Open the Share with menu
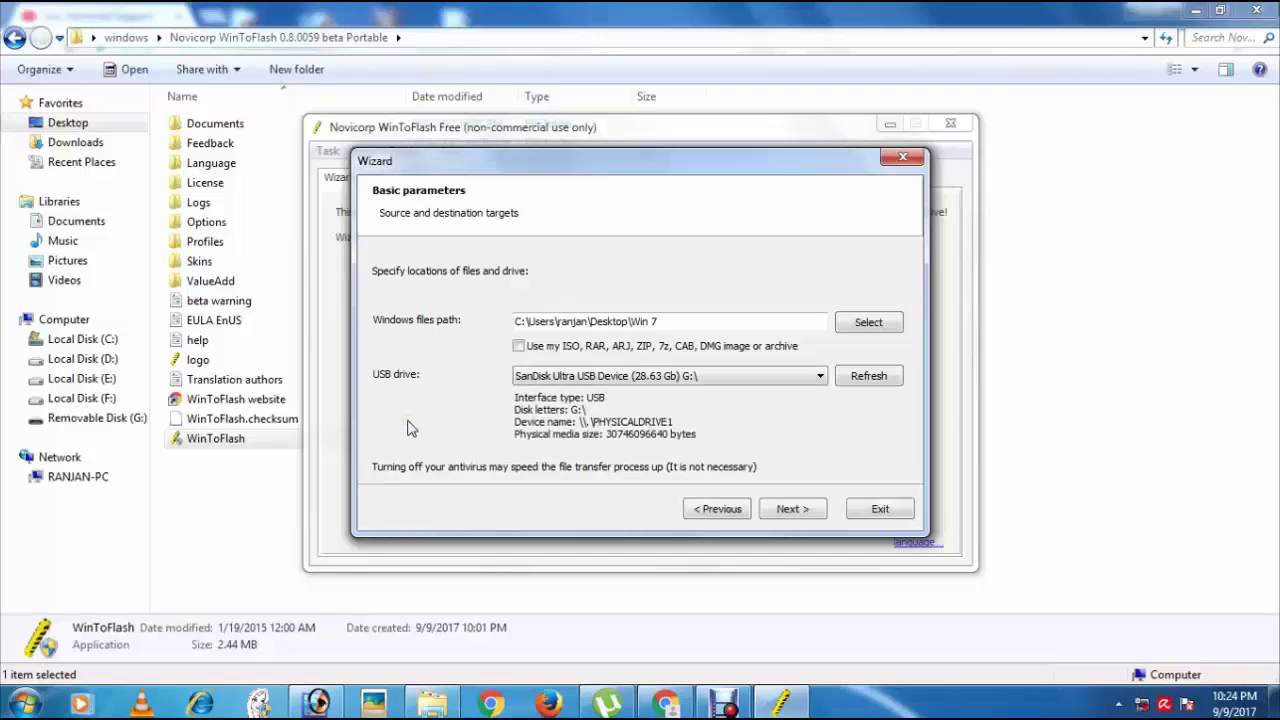Viewport: 1280px width, 720px height. point(208,69)
